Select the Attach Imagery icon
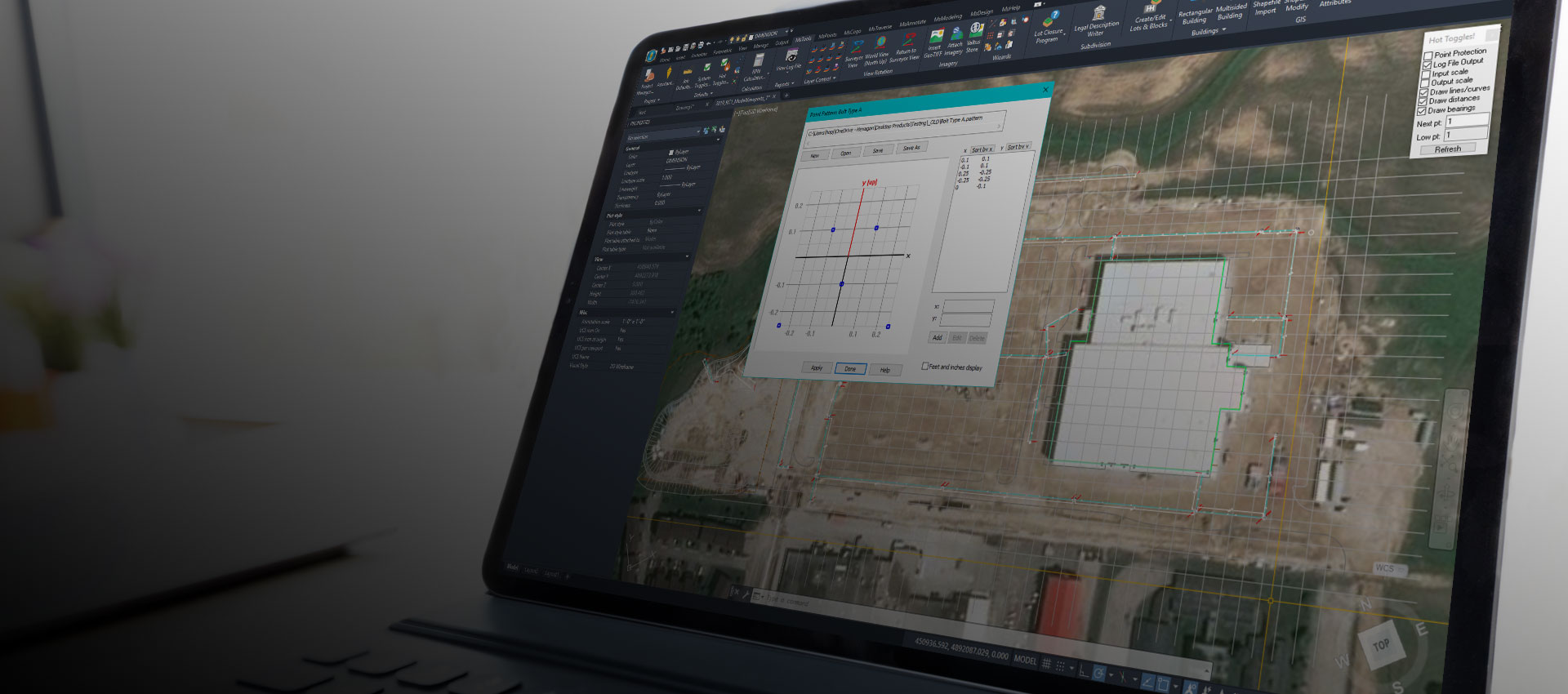 point(955,34)
